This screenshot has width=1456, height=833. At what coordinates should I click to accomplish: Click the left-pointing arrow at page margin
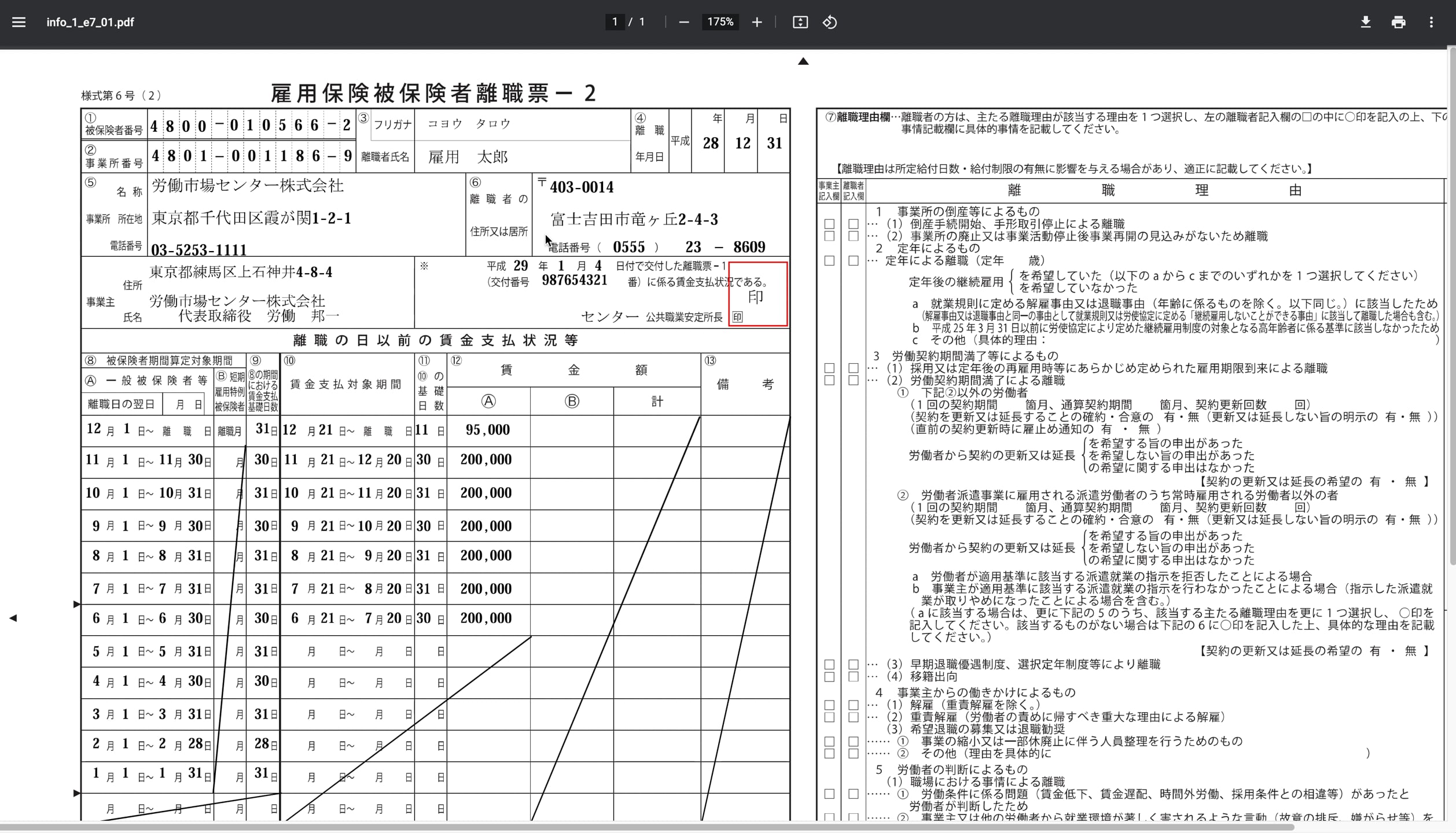click(x=13, y=618)
